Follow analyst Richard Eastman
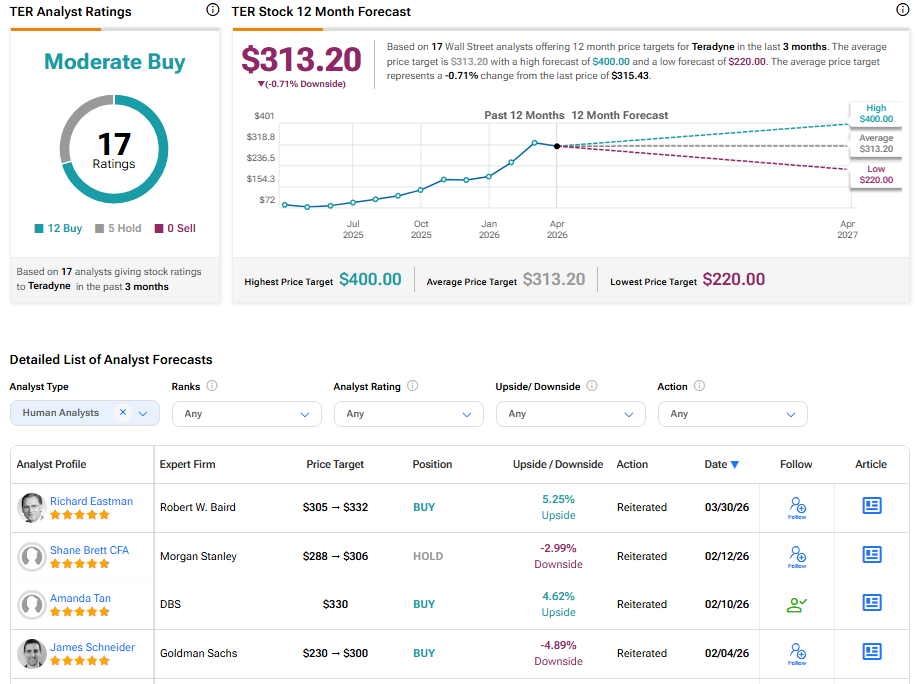 [x=797, y=507]
